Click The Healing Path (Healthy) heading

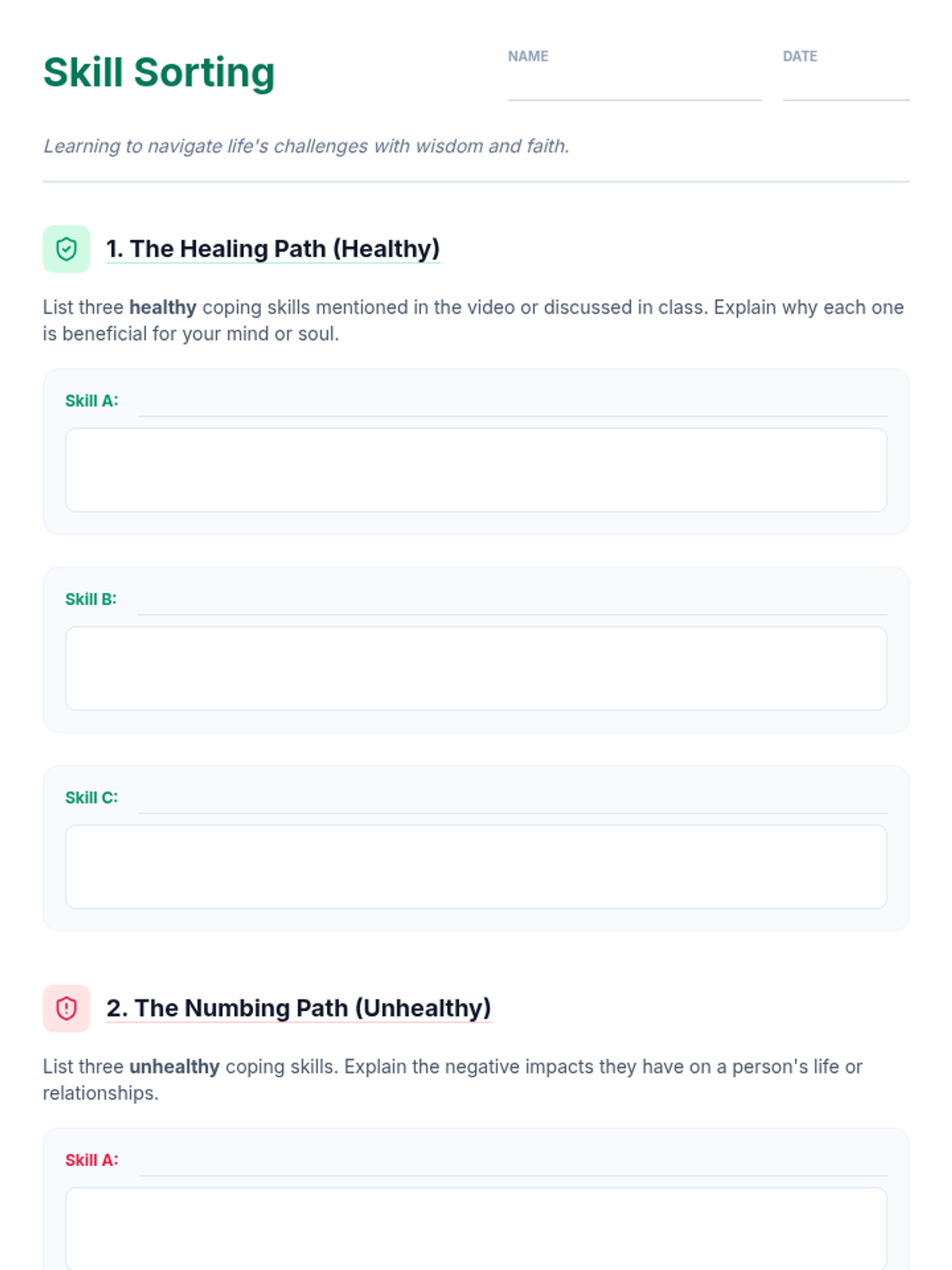click(273, 249)
